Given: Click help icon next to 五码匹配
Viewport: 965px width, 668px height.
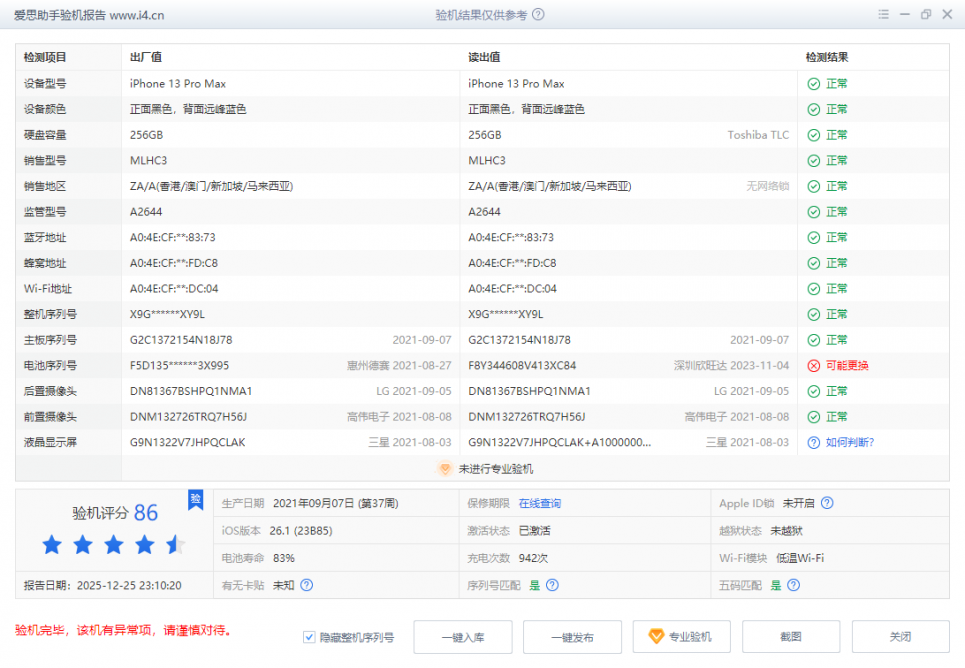Looking at the screenshot, I should point(795,585).
